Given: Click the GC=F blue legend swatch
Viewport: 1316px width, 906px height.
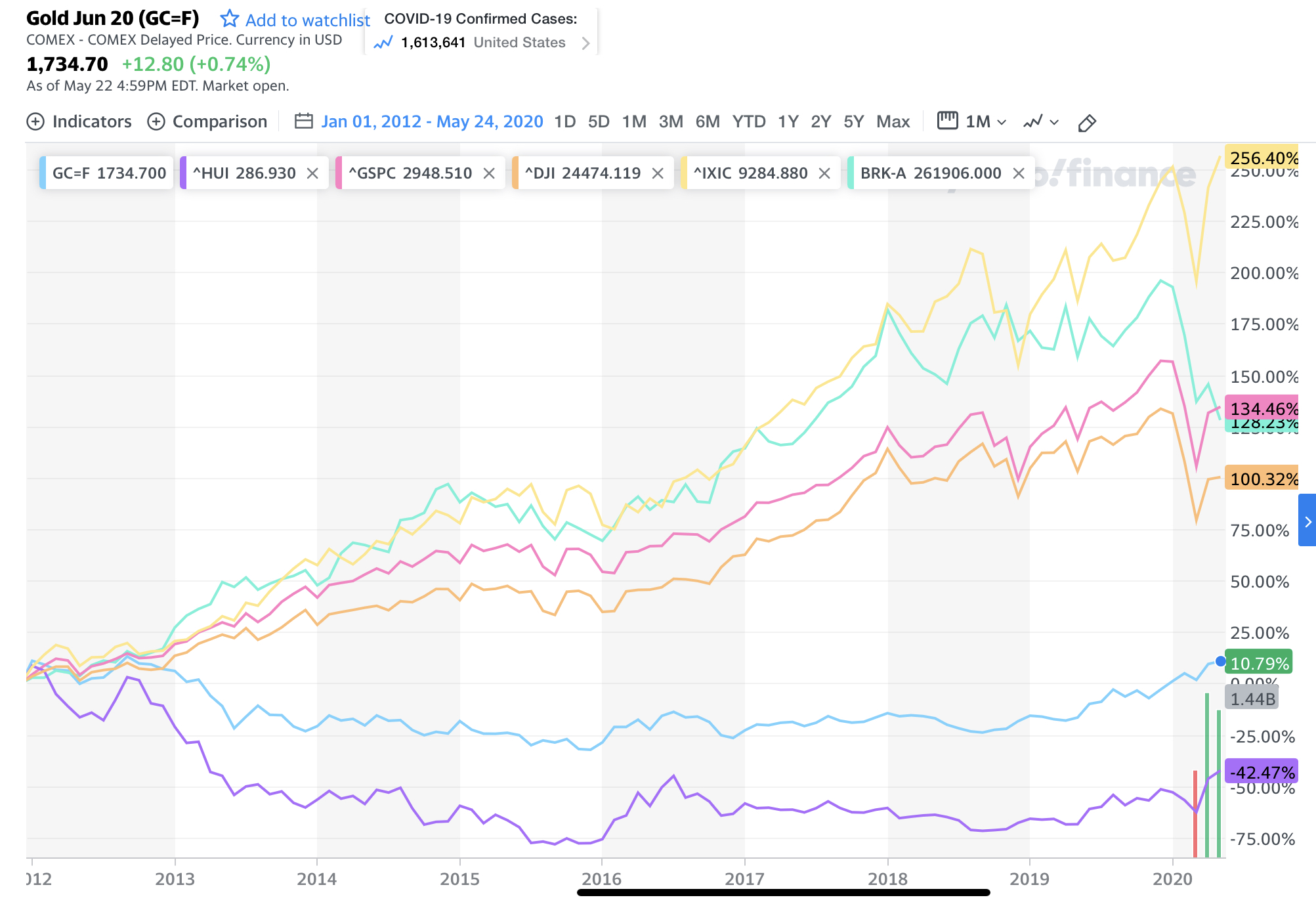Looking at the screenshot, I should pyautogui.click(x=43, y=173).
